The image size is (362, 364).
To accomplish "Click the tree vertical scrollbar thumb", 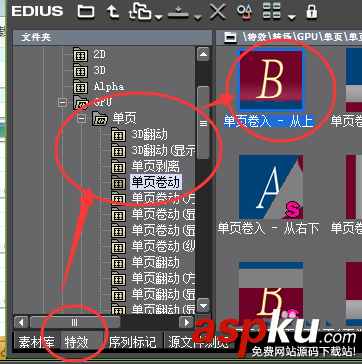I will pyautogui.click(x=203, y=123).
